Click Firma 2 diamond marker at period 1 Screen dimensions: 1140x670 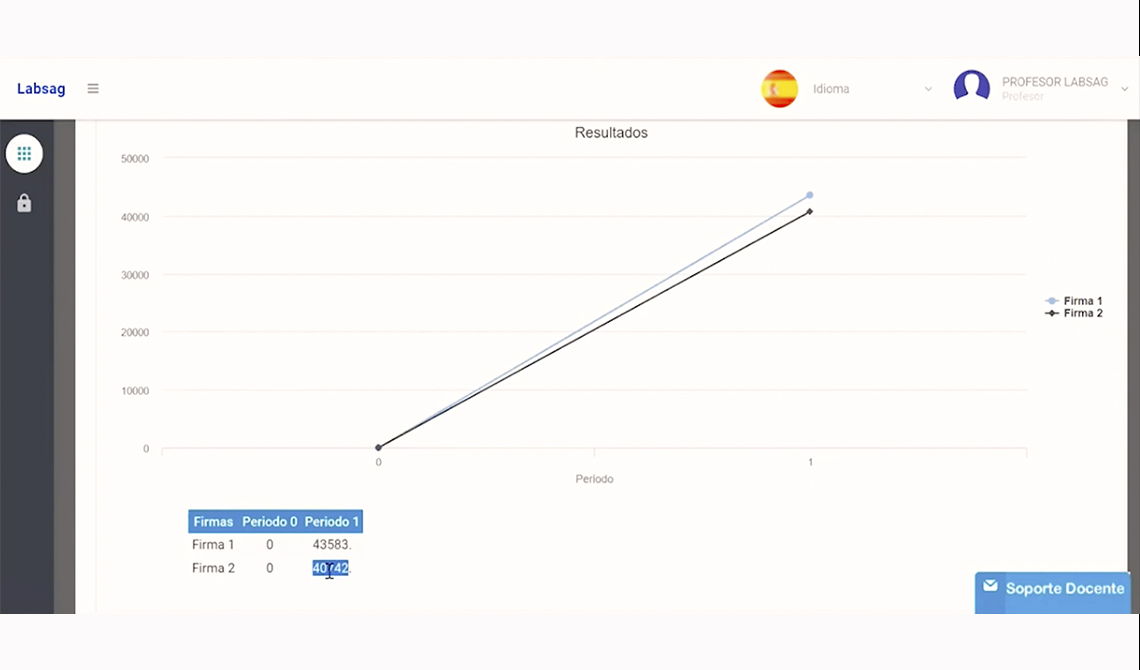(809, 211)
